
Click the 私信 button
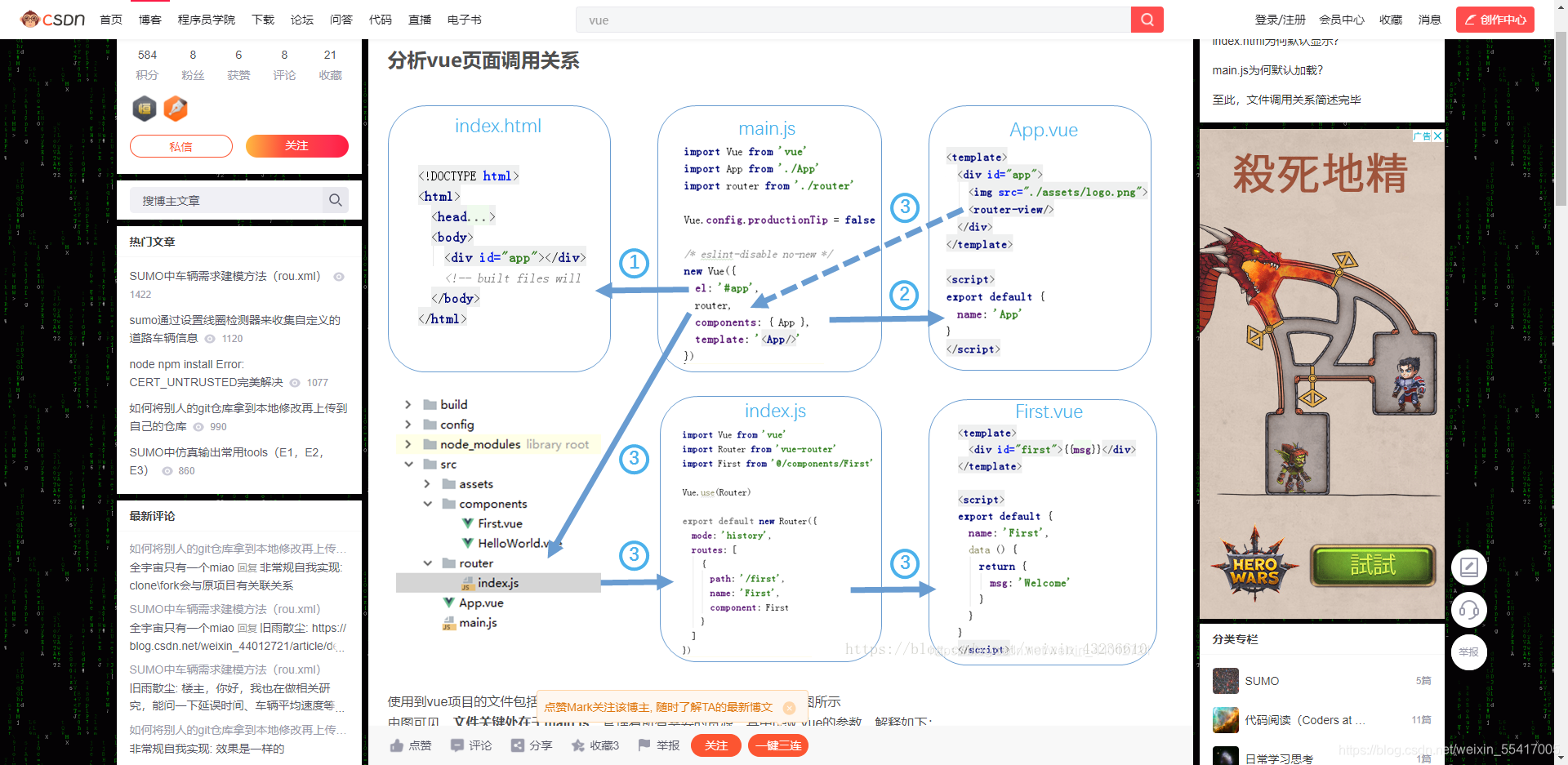[181, 146]
